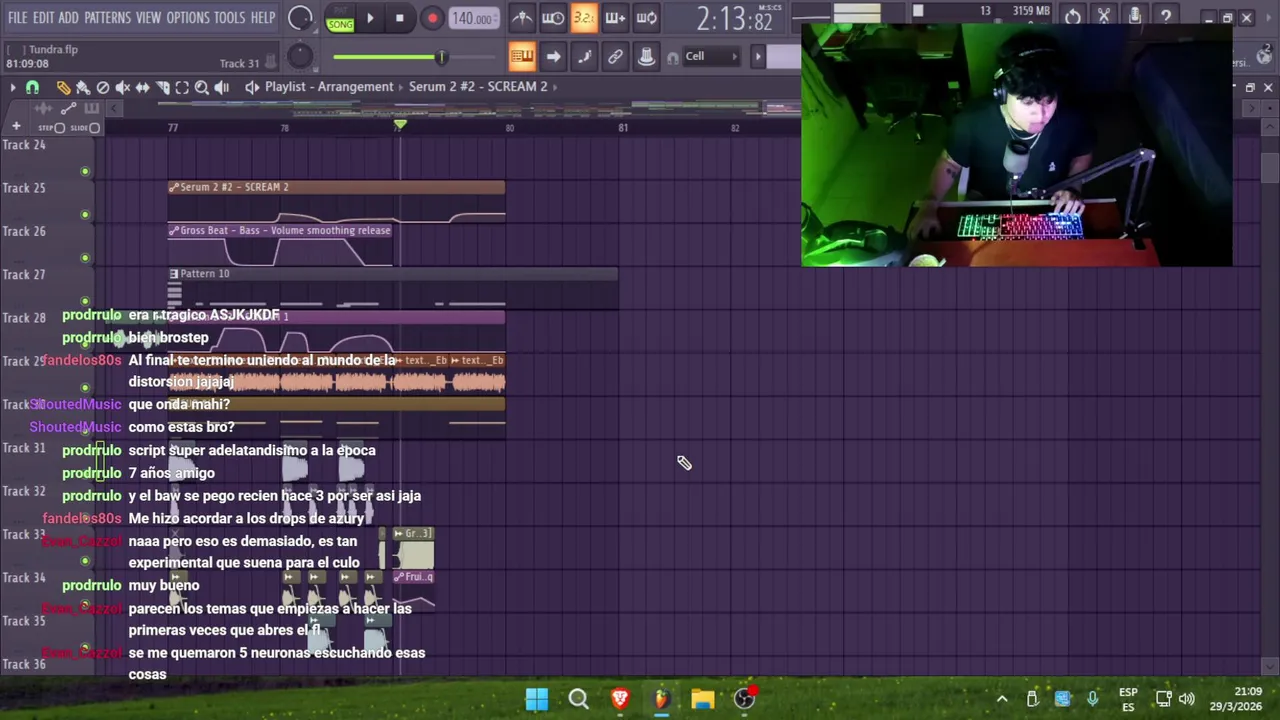Select the Paint brush tool
This screenshot has width=1280, height=720.
(x=83, y=87)
